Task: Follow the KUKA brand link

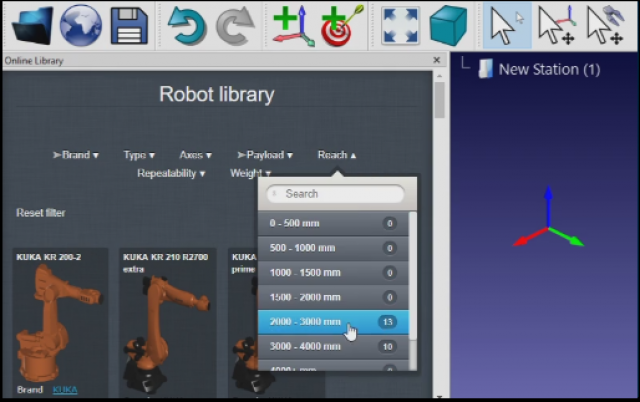Action: [x=65, y=390]
